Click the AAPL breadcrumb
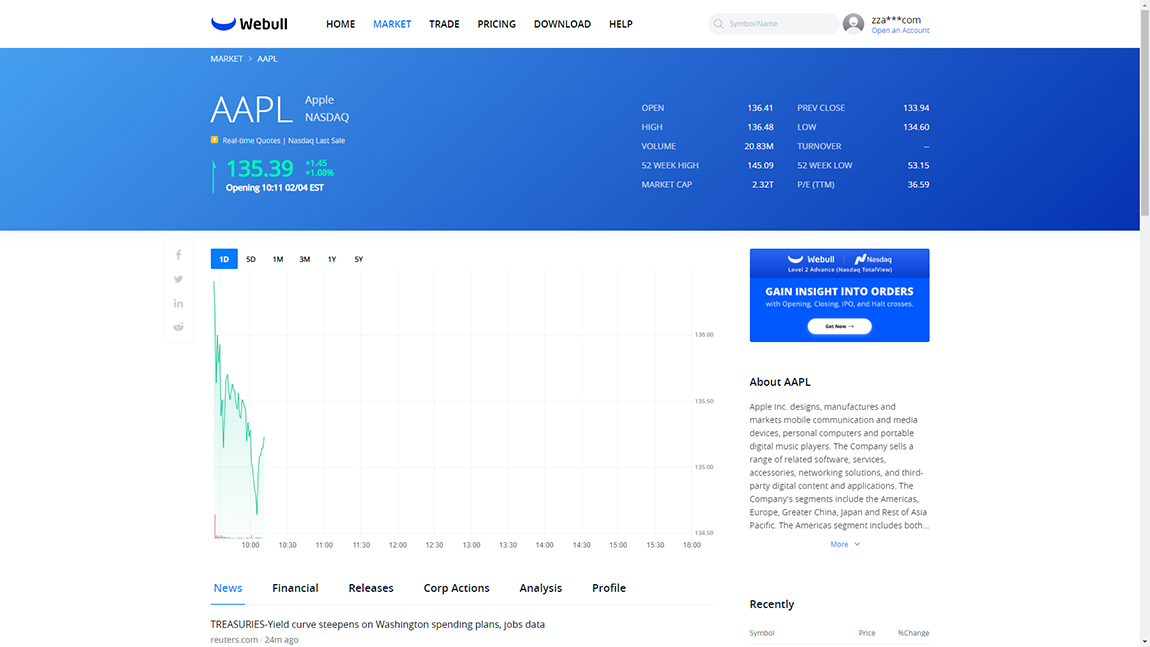The height and width of the screenshot is (647, 1150). [x=267, y=59]
